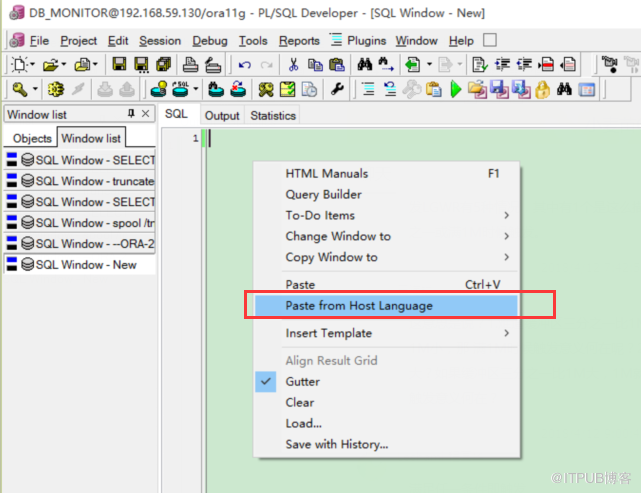Screen dimensions: 641x493
Task: Click the single floppy Save icon
Action: pyautogui.click(x=119, y=64)
